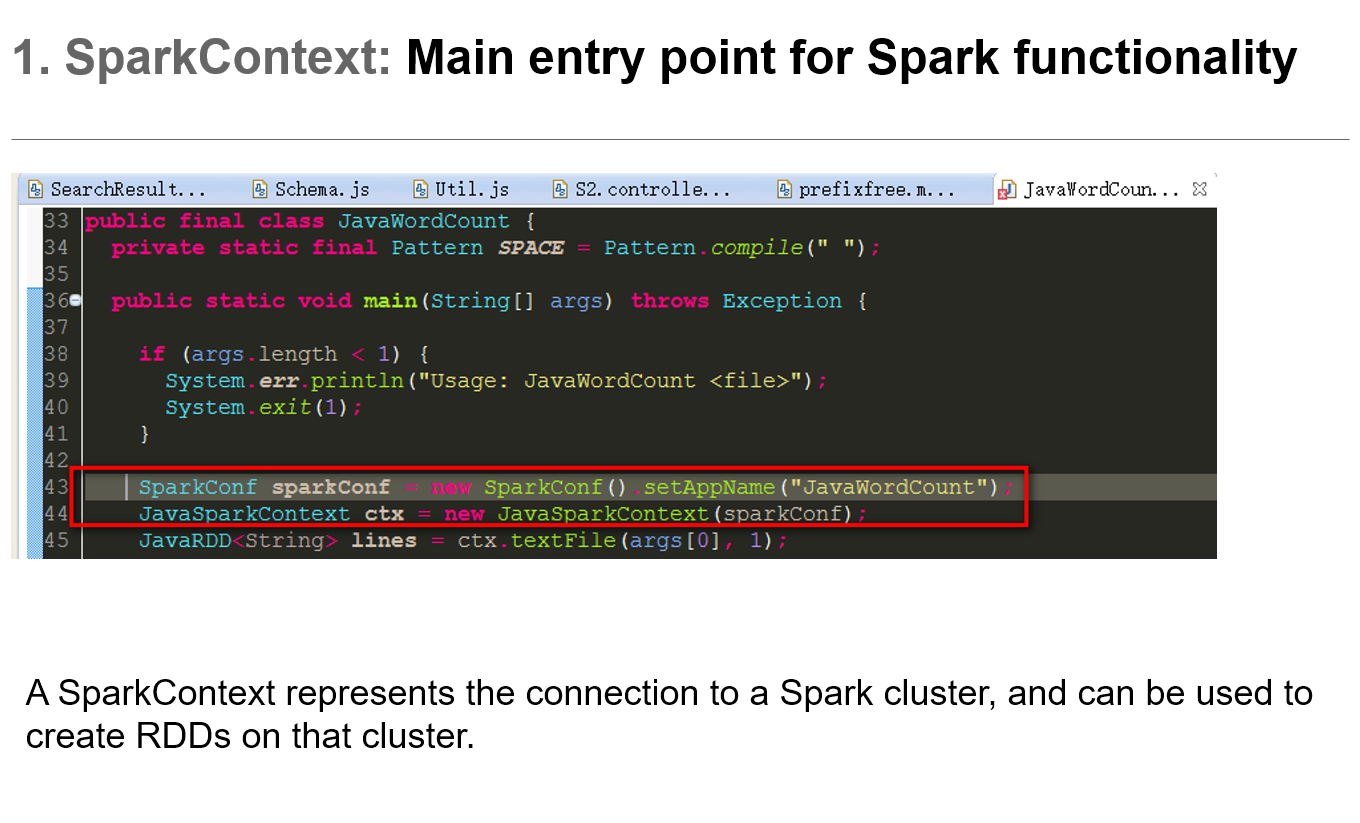Click the file icon on the Schema.js tab

tap(260, 189)
